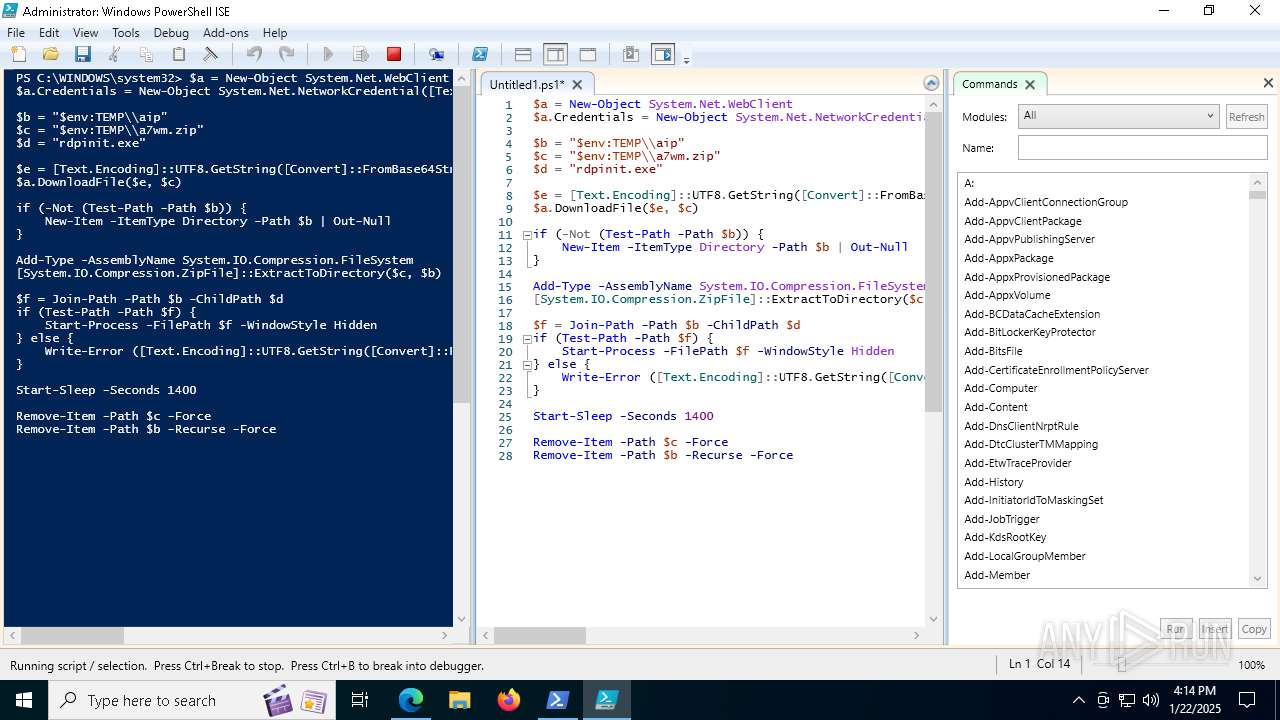Start PowerShell.exe in separate window

(480, 54)
